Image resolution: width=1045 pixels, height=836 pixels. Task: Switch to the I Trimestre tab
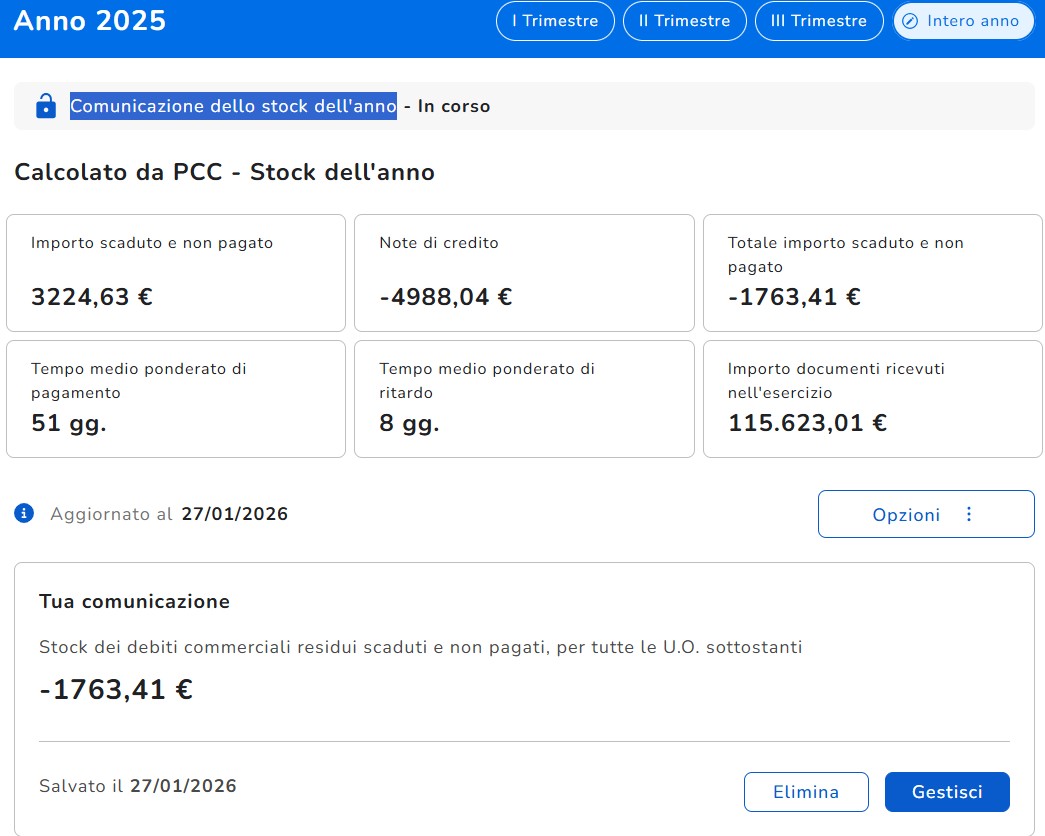[x=555, y=21]
